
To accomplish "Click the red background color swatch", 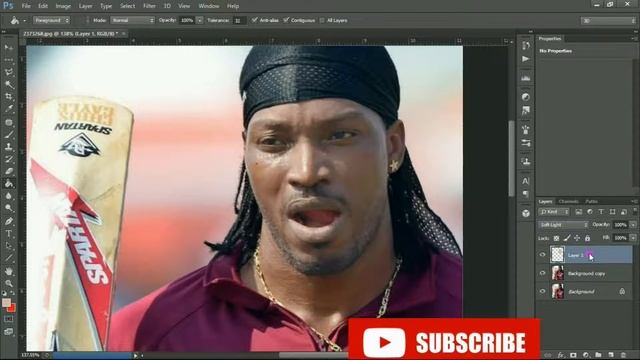I will (x=12, y=308).
